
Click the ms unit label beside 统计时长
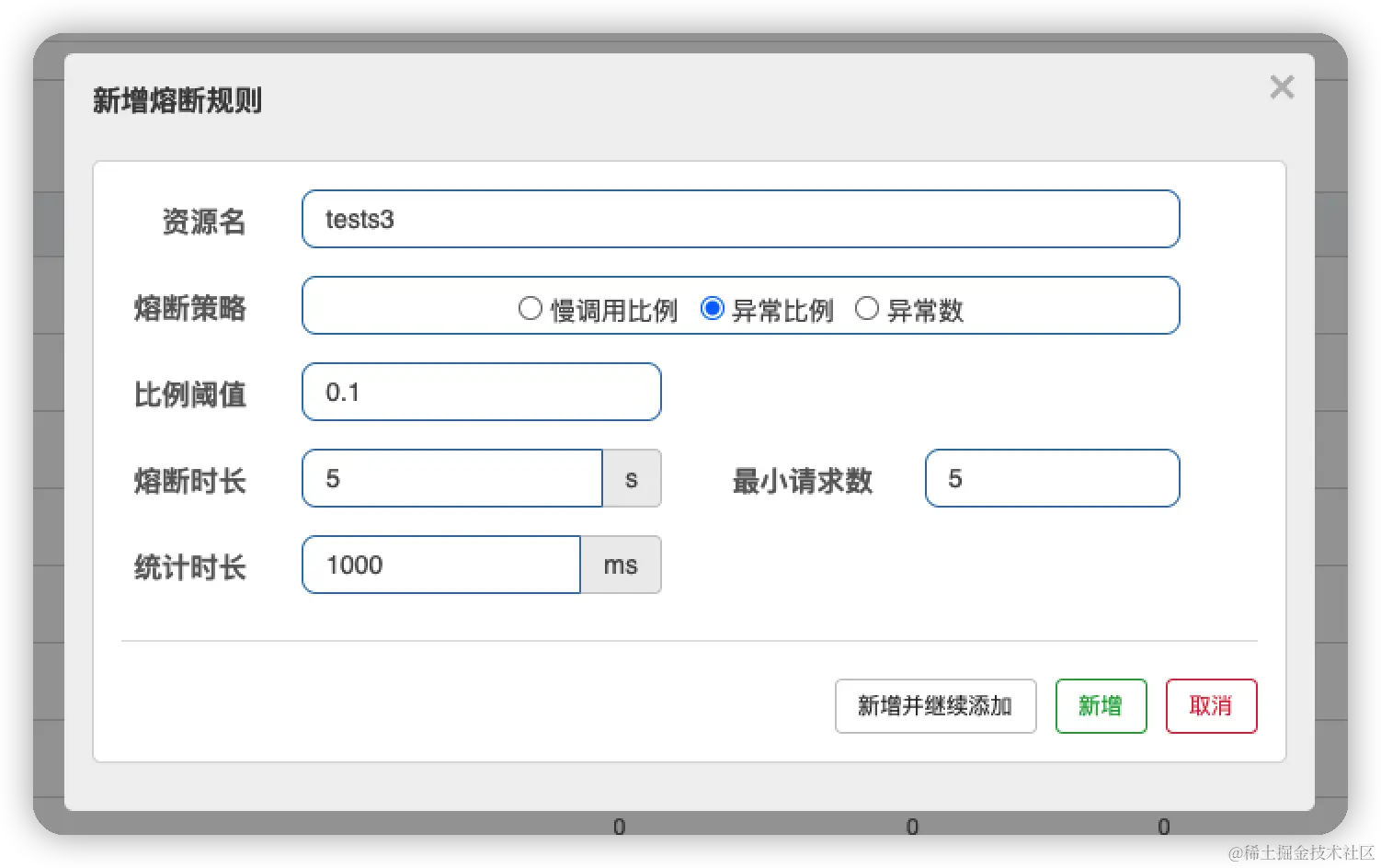620,565
